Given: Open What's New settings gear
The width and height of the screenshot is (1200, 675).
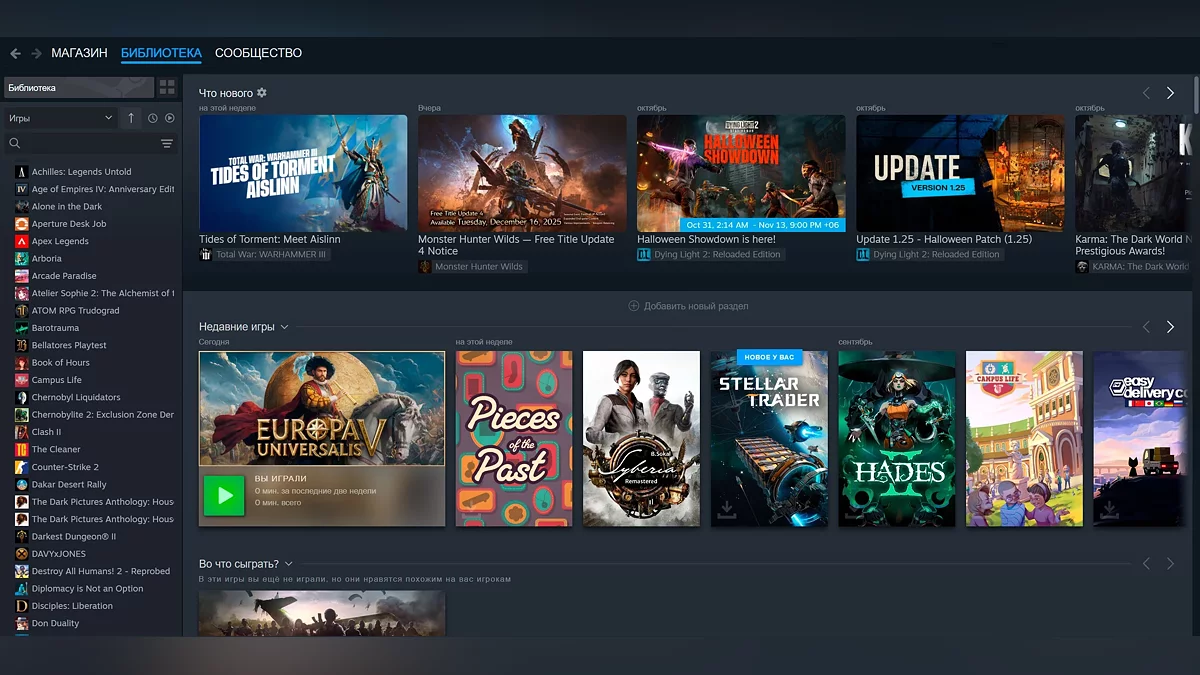Looking at the screenshot, I should 262,93.
